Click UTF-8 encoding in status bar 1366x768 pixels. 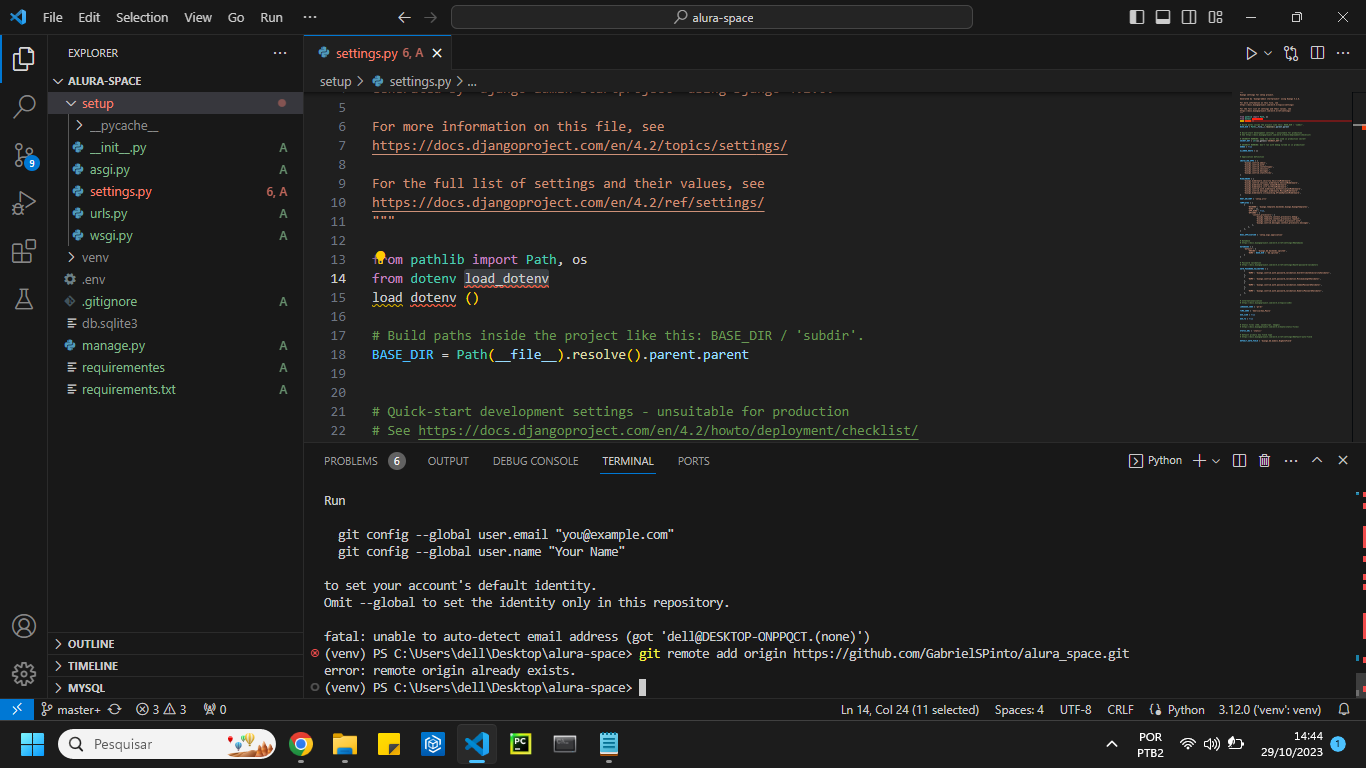(1075, 709)
